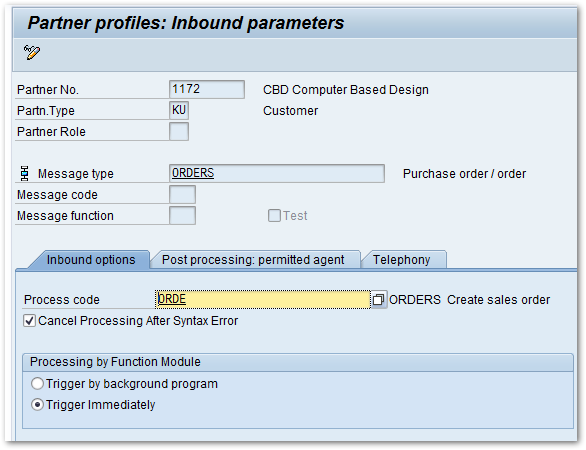Click the Process code input field
The height and width of the screenshot is (450, 586).
pos(263,299)
